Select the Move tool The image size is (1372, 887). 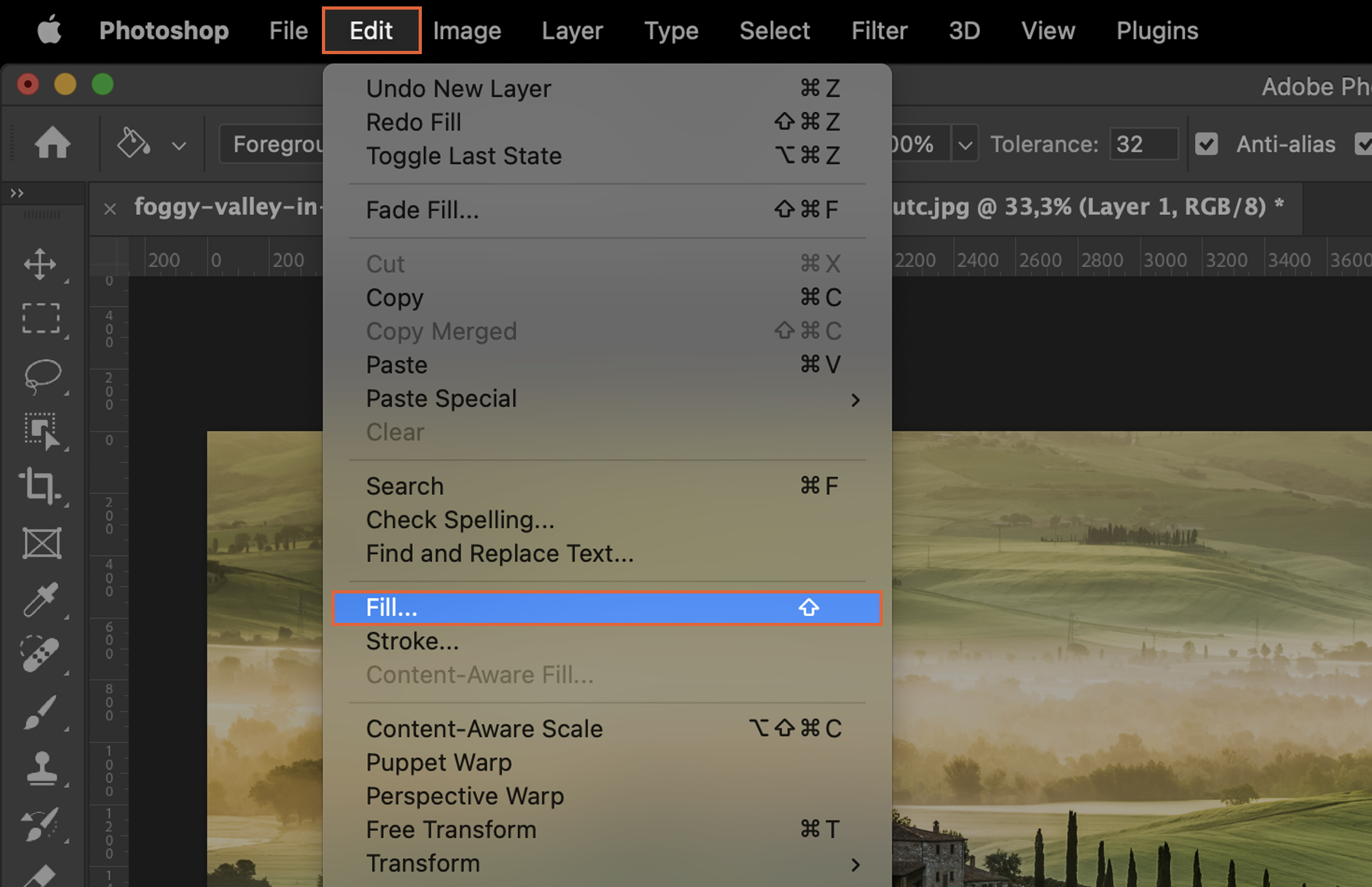point(40,264)
